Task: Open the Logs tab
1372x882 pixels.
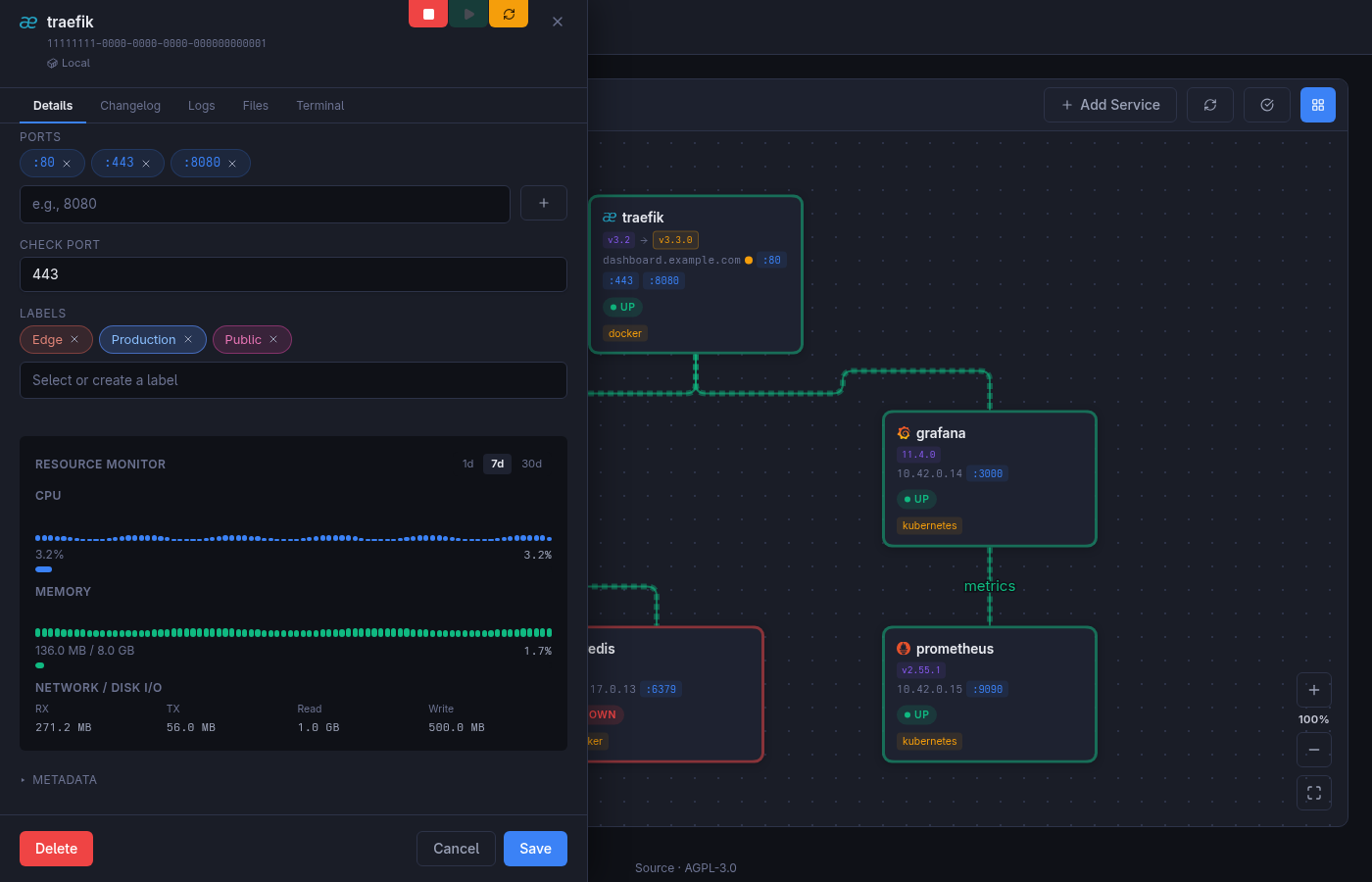Action: (x=202, y=106)
